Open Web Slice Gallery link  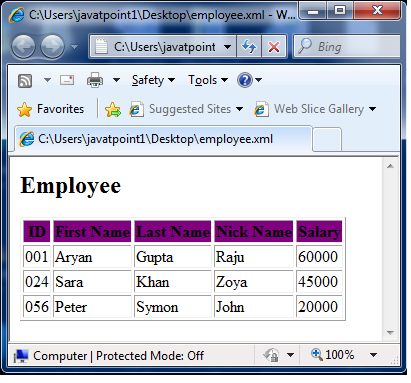(x=315, y=109)
